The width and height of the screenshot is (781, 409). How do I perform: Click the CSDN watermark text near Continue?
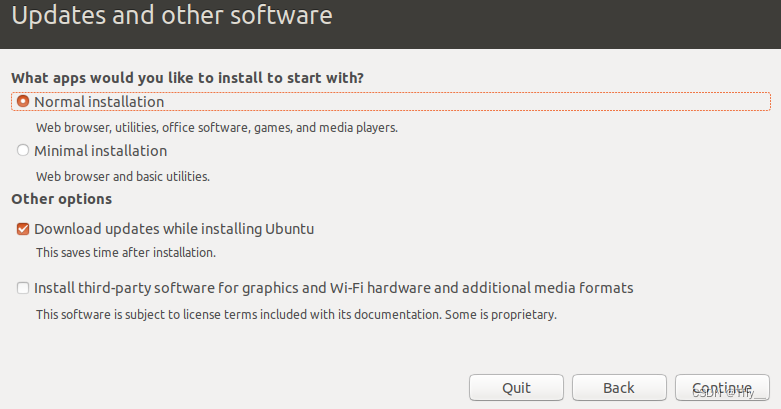[x=728, y=394]
